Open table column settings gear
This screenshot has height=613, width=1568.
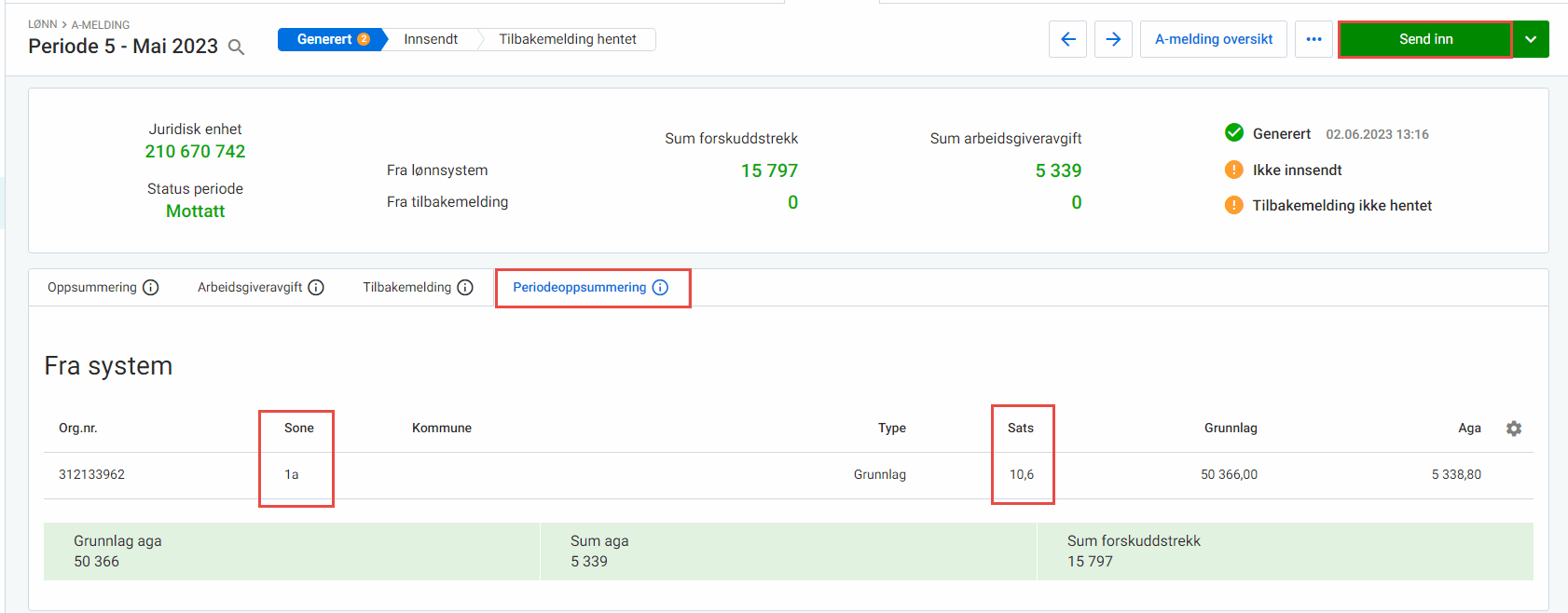click(1514, 429)
